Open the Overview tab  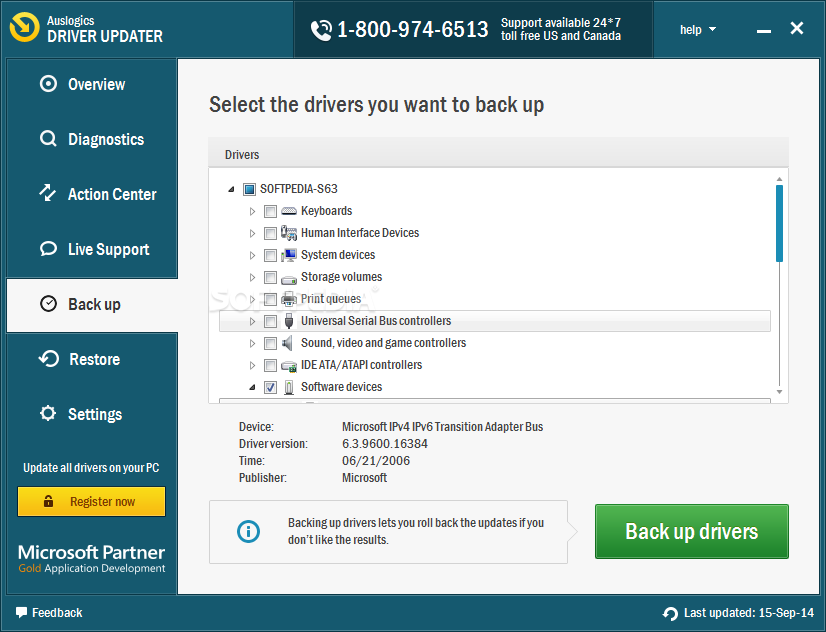(92, 84)
